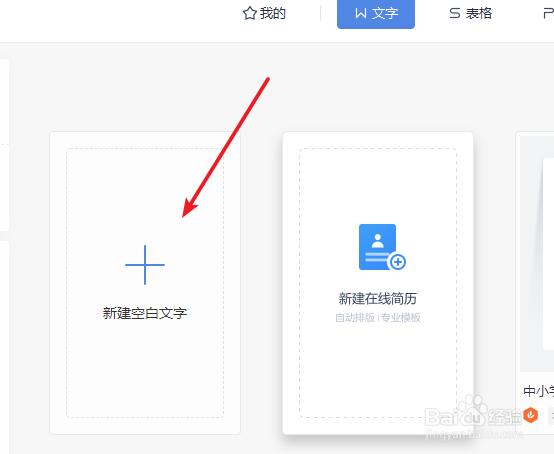The height and width of the screenshot is (454, 554).
Task: Switch to the 表格 tab
Action: coord(471,13)
